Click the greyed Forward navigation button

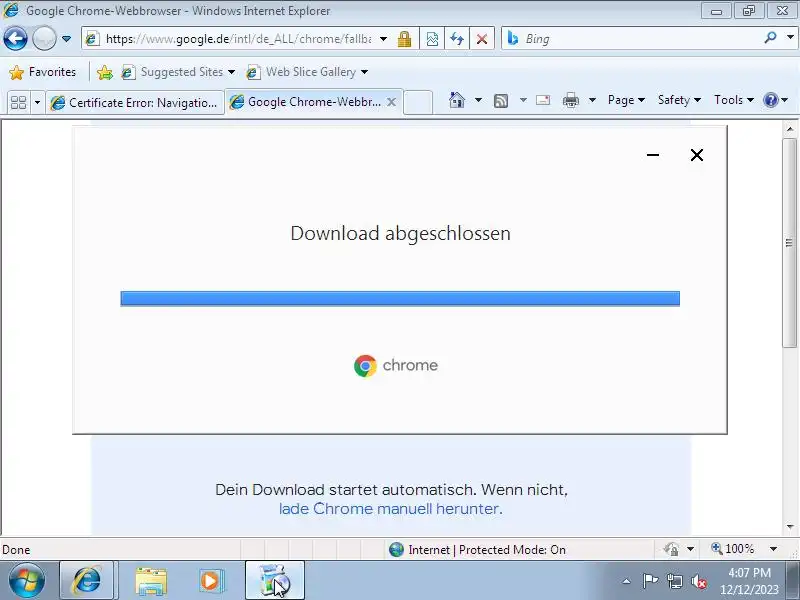pos(44,38)
